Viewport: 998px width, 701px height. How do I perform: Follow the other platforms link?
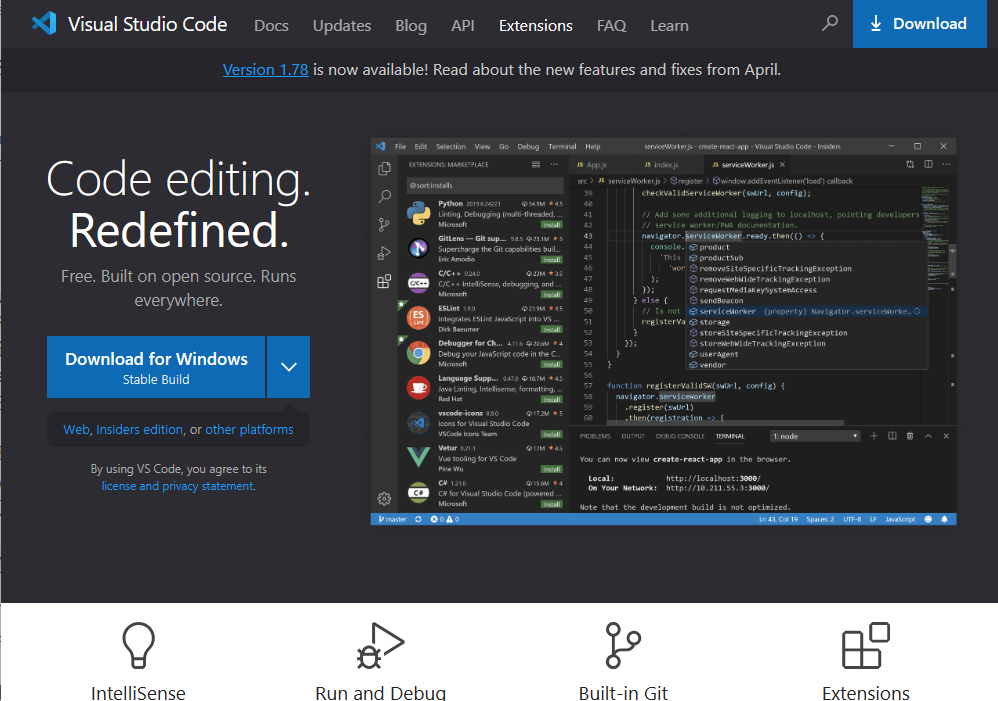[250, 430]
